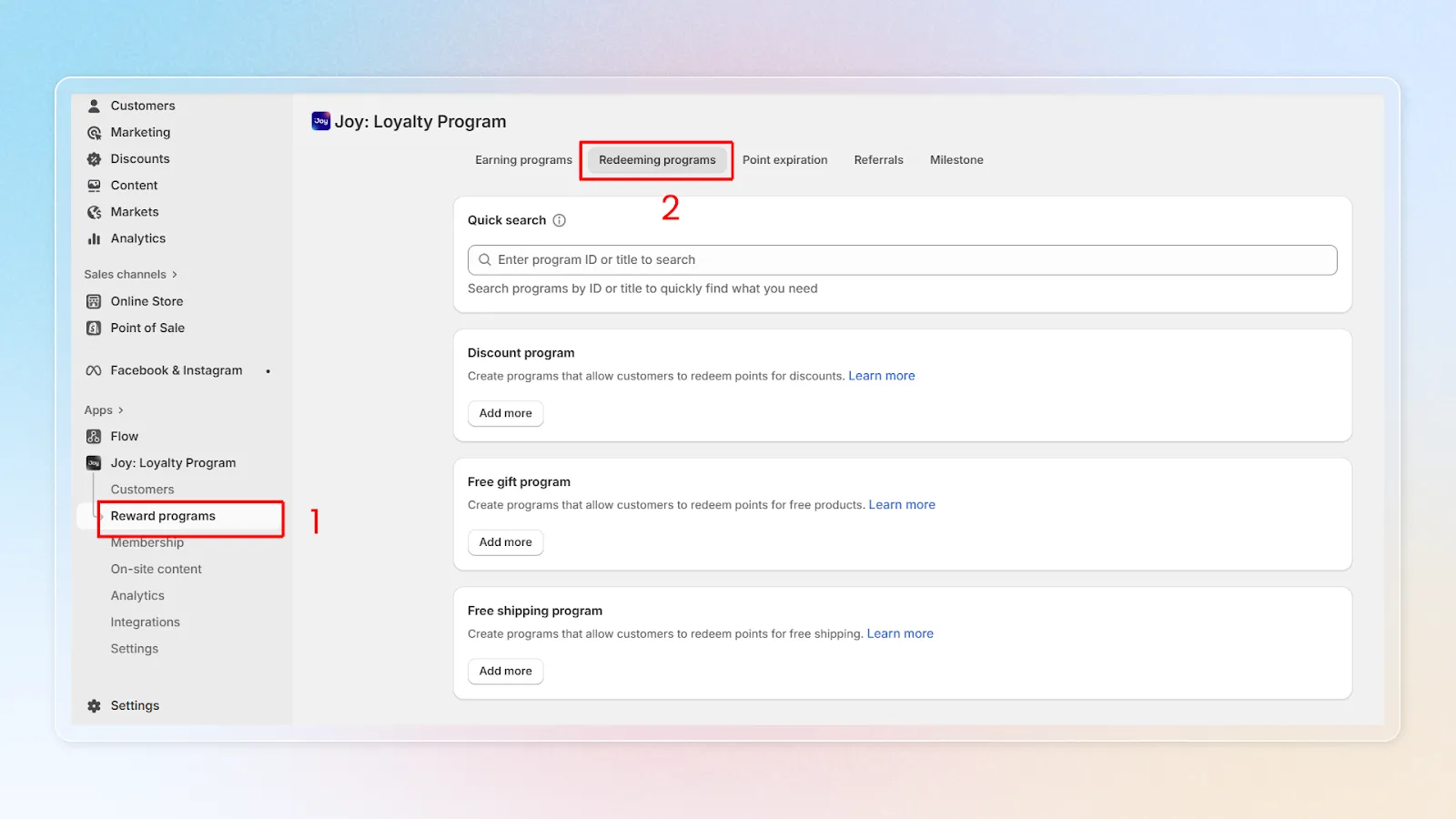Select the Facebook & Instagram Meta icon
This screenshot has width=1456, height=819.
[x=94, y=370]
